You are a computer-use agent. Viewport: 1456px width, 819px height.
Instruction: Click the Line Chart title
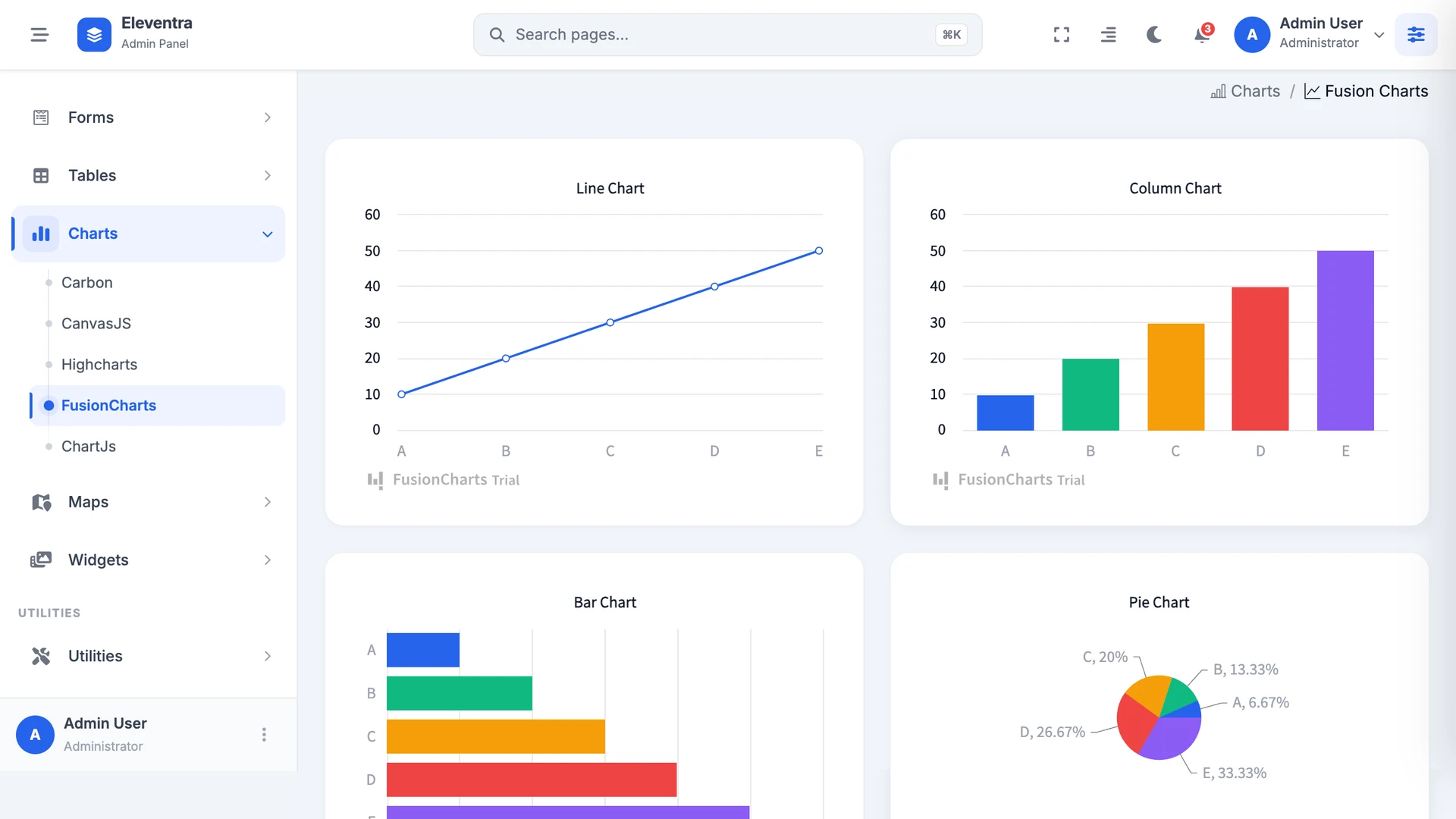point(610,188)
